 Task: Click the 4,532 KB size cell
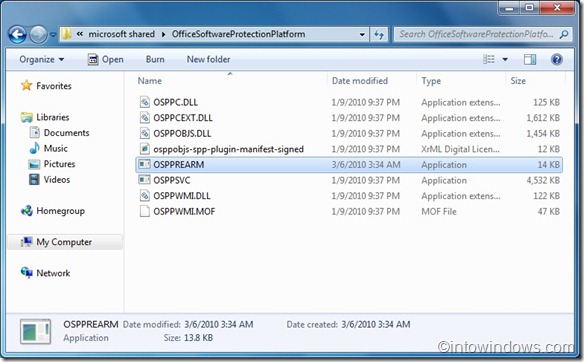point(543,180)
